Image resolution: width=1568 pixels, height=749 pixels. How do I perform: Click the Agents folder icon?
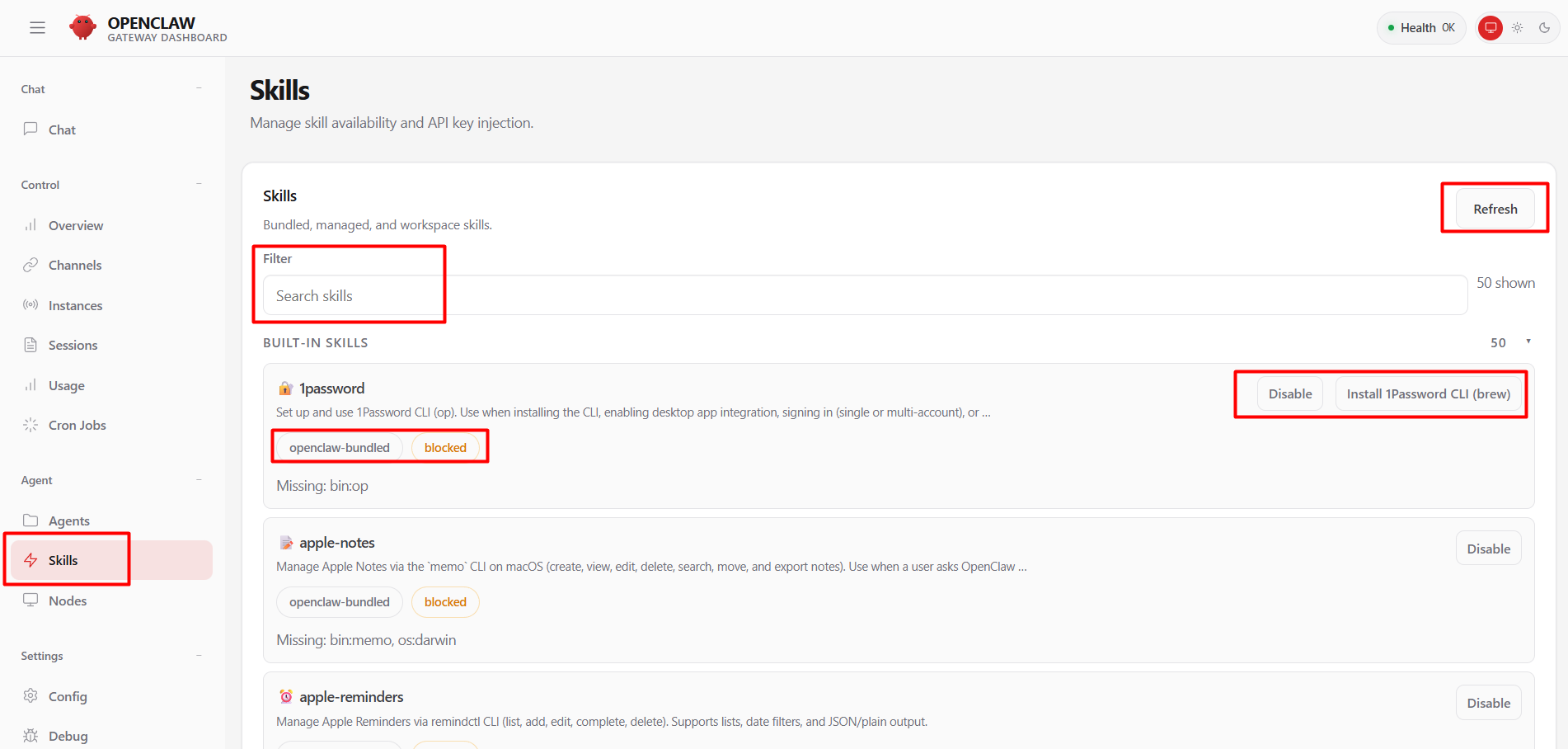[x=31, y=521]
